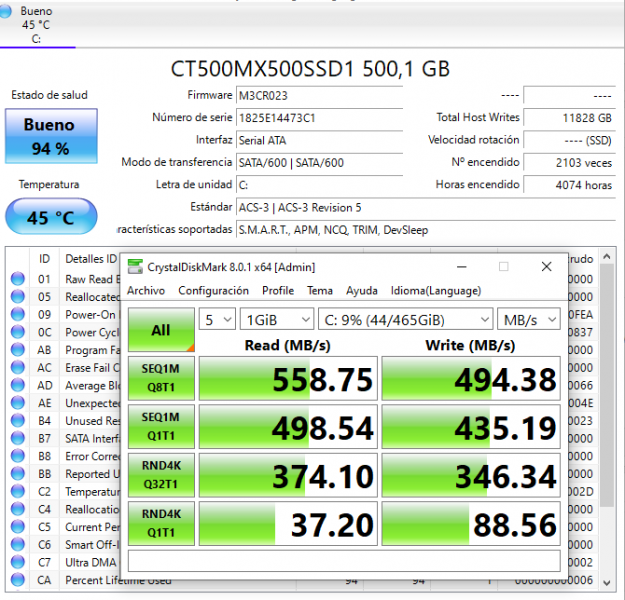This screenshot has width=625, height=600.
Task: Click the blue circle beside attribute CA
Action: [17, 580]
